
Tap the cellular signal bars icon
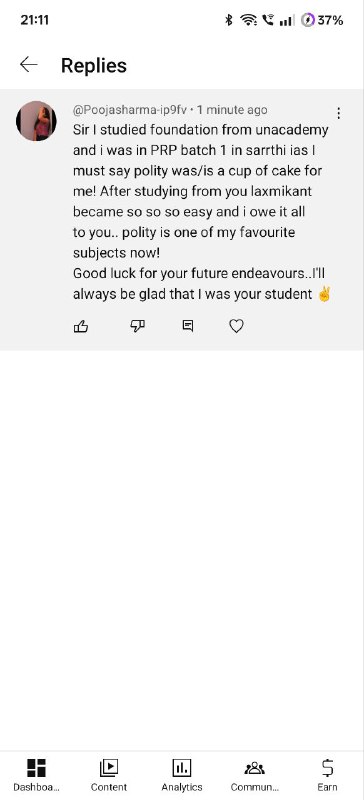click(287, 20)
